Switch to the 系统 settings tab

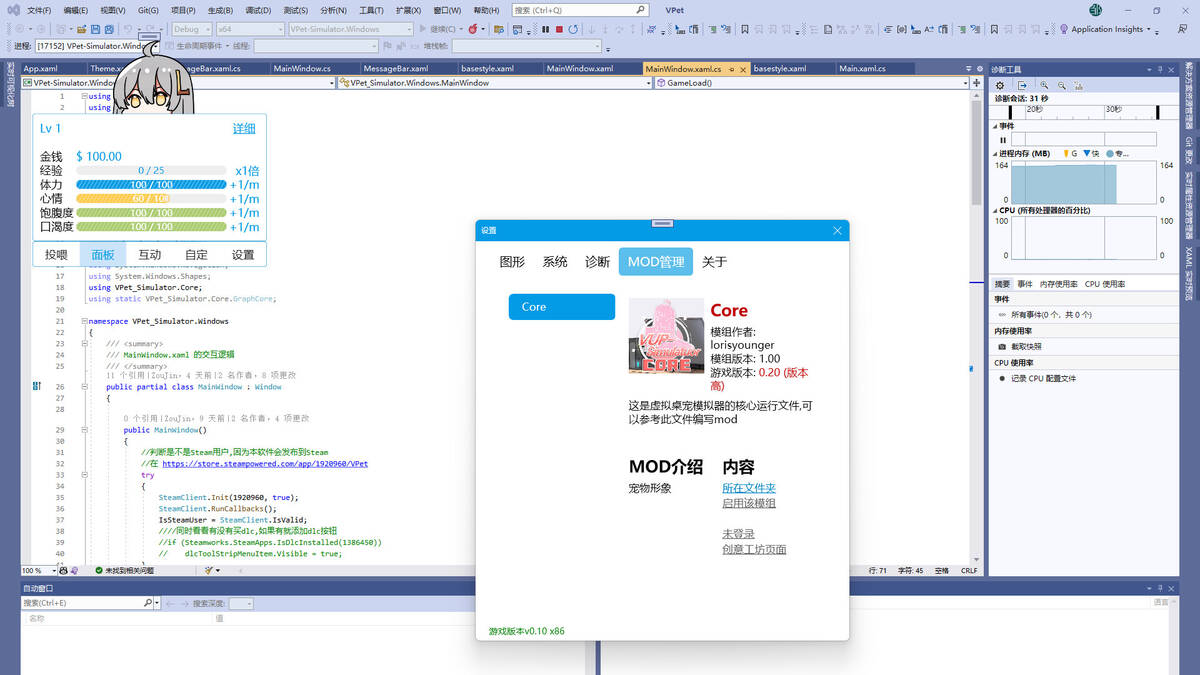(x=555, y=262)
